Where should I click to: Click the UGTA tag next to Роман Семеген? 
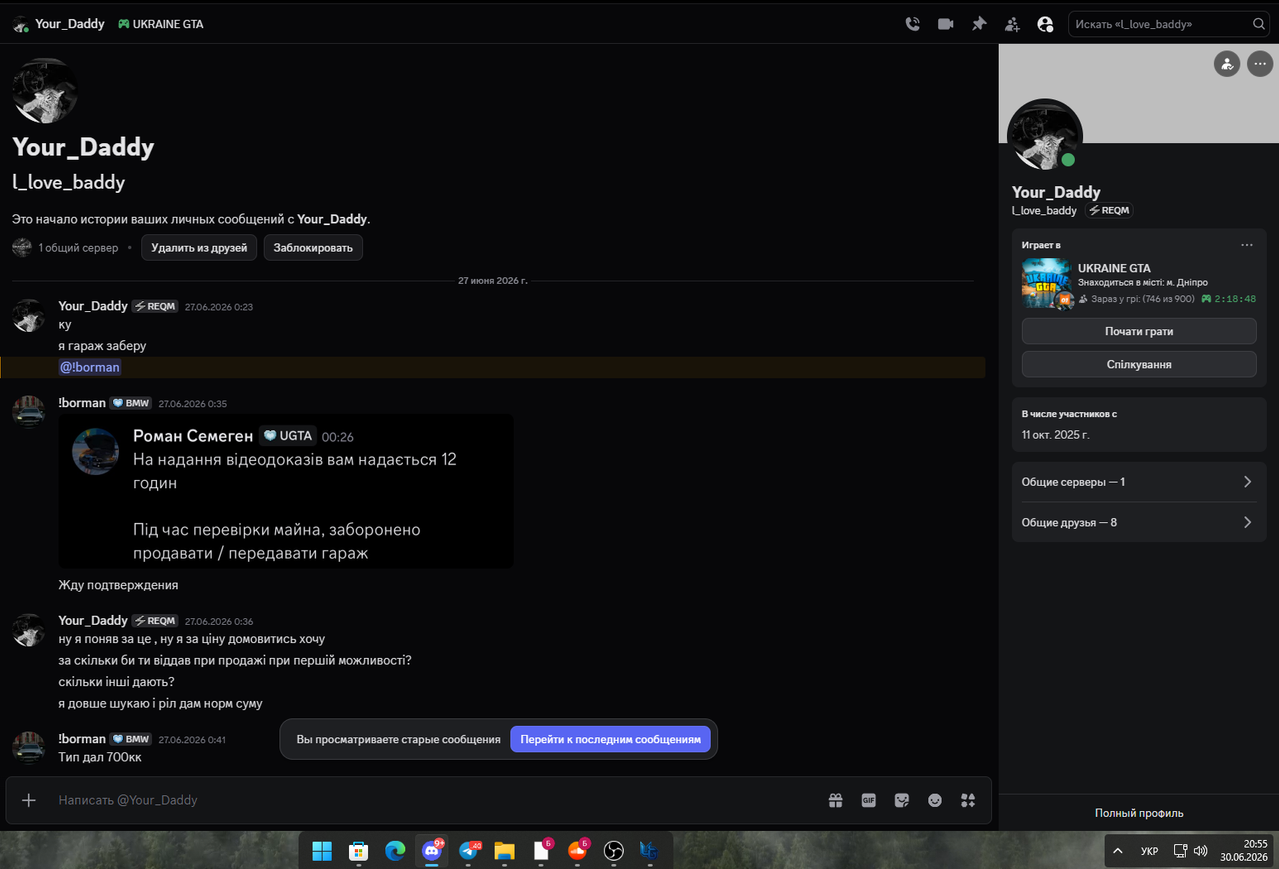289,436
